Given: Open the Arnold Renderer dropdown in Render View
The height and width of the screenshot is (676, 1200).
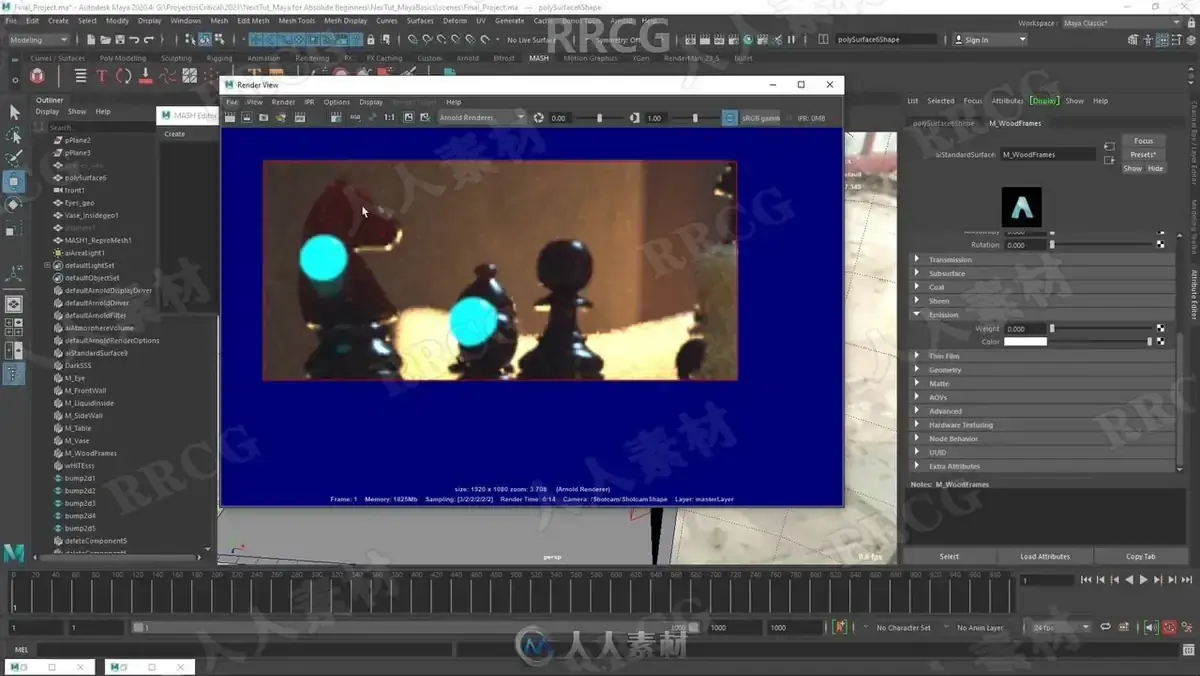Looking at the screenshot, I should click(482, 118).
